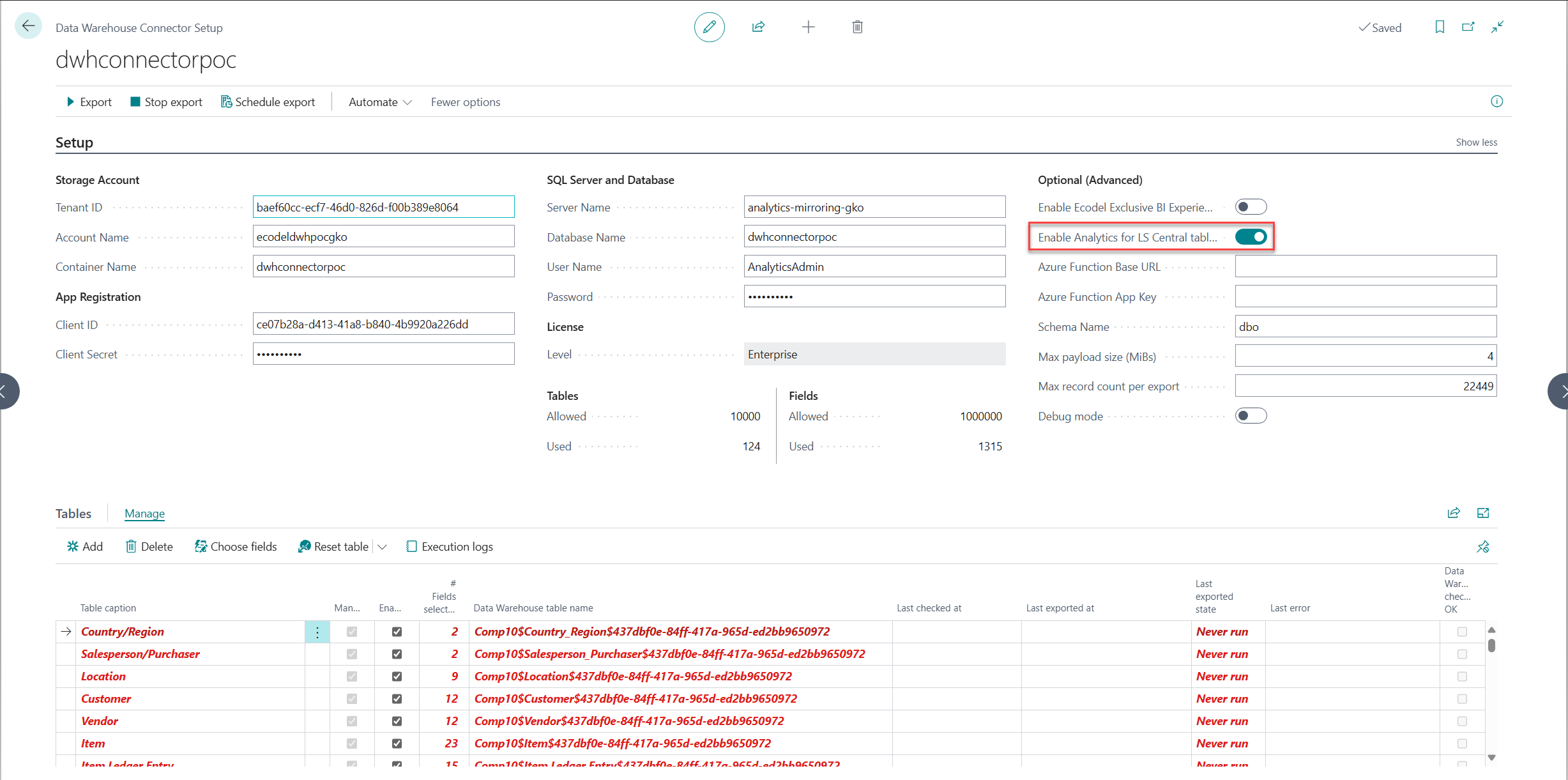Screen dimensions: 1568x780
Task: Click the trash delete icon in header
Action: point(857,27)
